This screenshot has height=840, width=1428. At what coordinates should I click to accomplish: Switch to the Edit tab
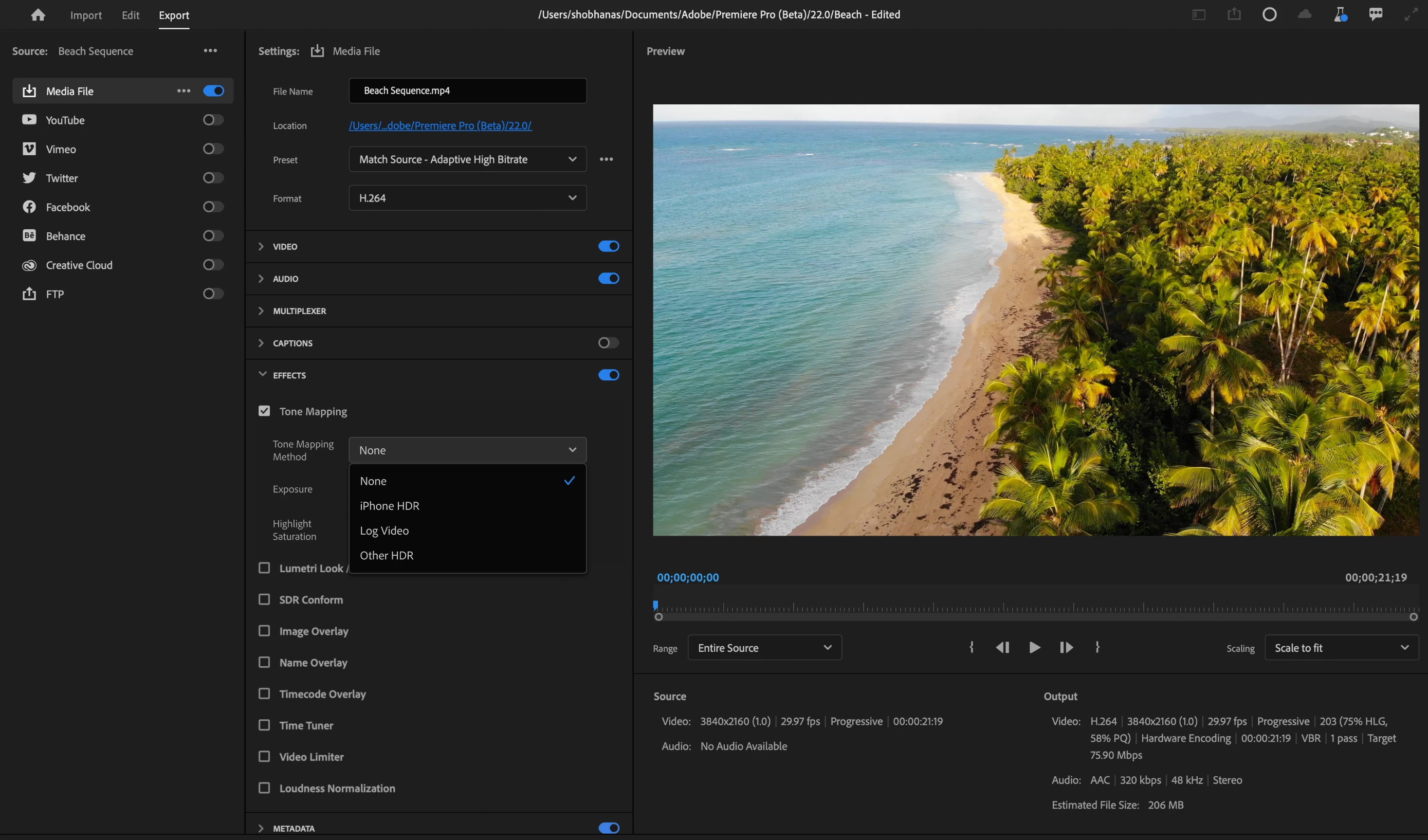coord(131,15)
